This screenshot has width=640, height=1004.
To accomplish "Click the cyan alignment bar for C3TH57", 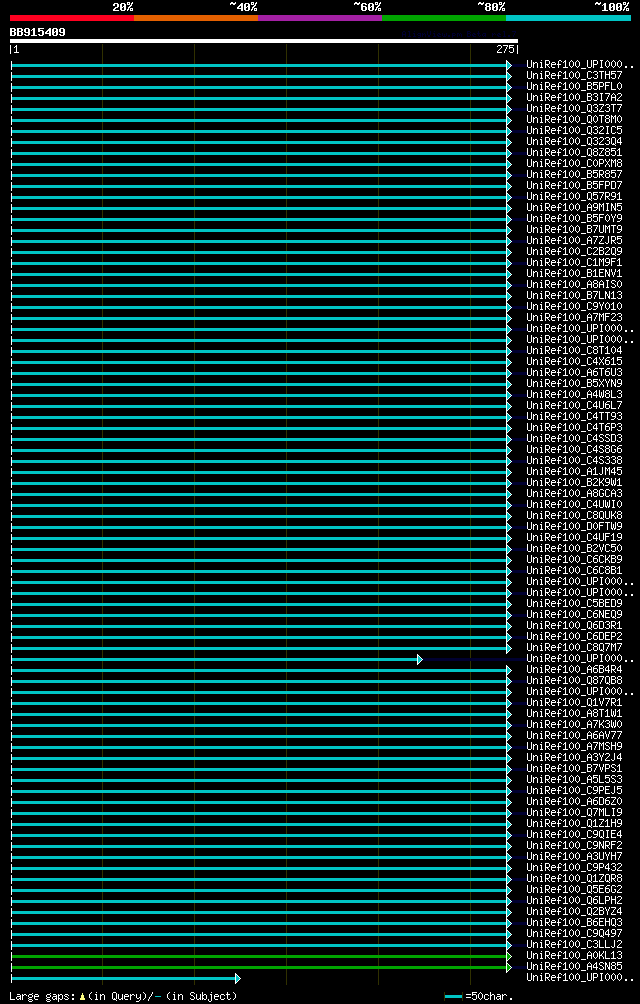I will pos(261,76).
